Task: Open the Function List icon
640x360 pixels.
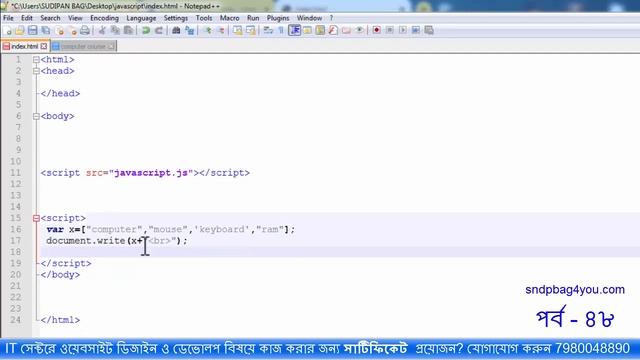Action: pyautogui.click(x=333, y=30)
